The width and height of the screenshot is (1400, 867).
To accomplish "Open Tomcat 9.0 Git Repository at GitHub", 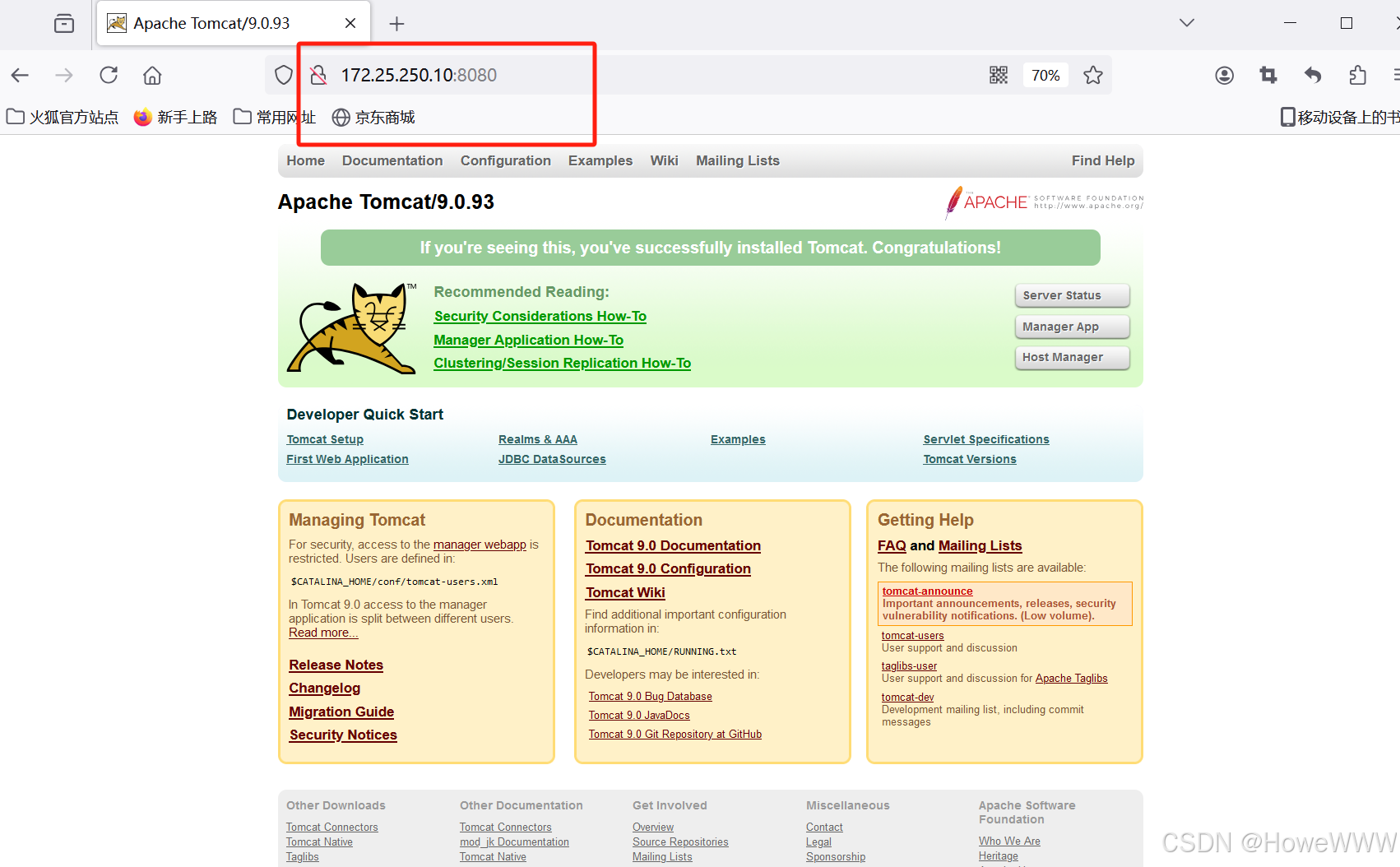I will click(675, 735).
